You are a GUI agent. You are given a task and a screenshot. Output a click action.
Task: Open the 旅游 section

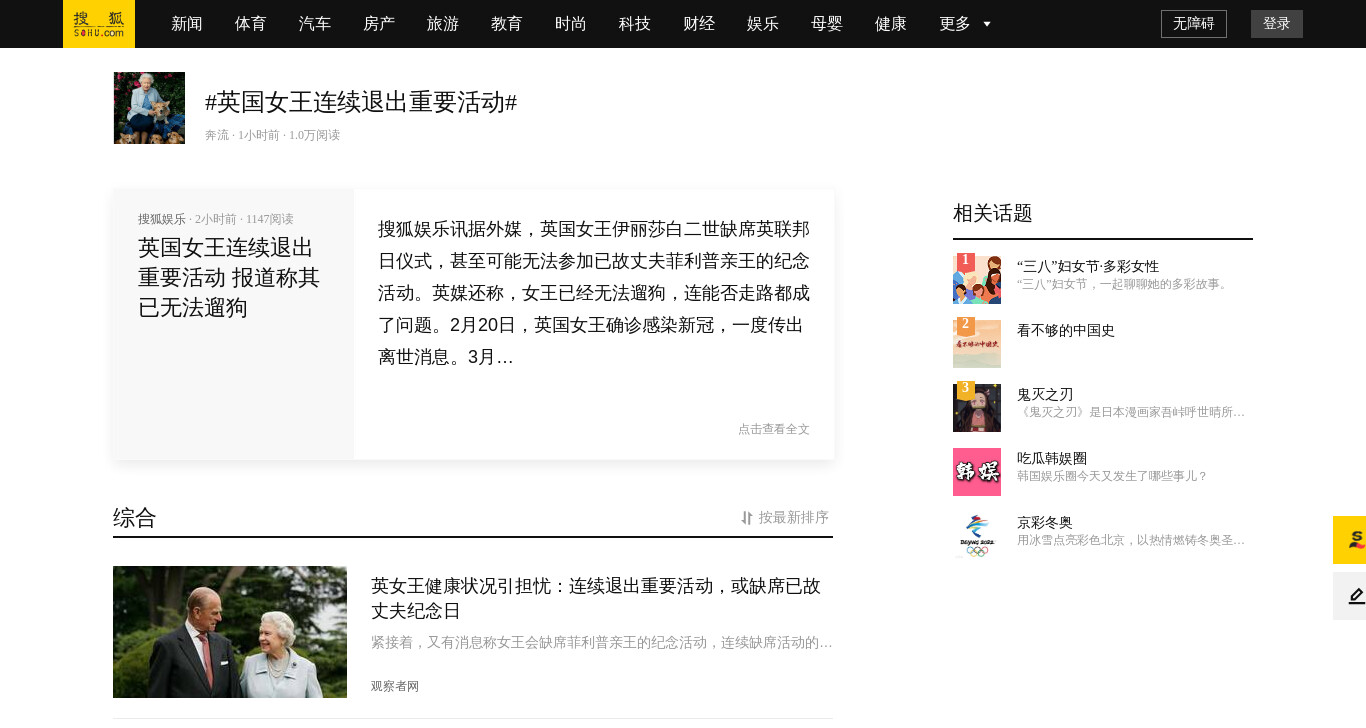tap(443, 24)
